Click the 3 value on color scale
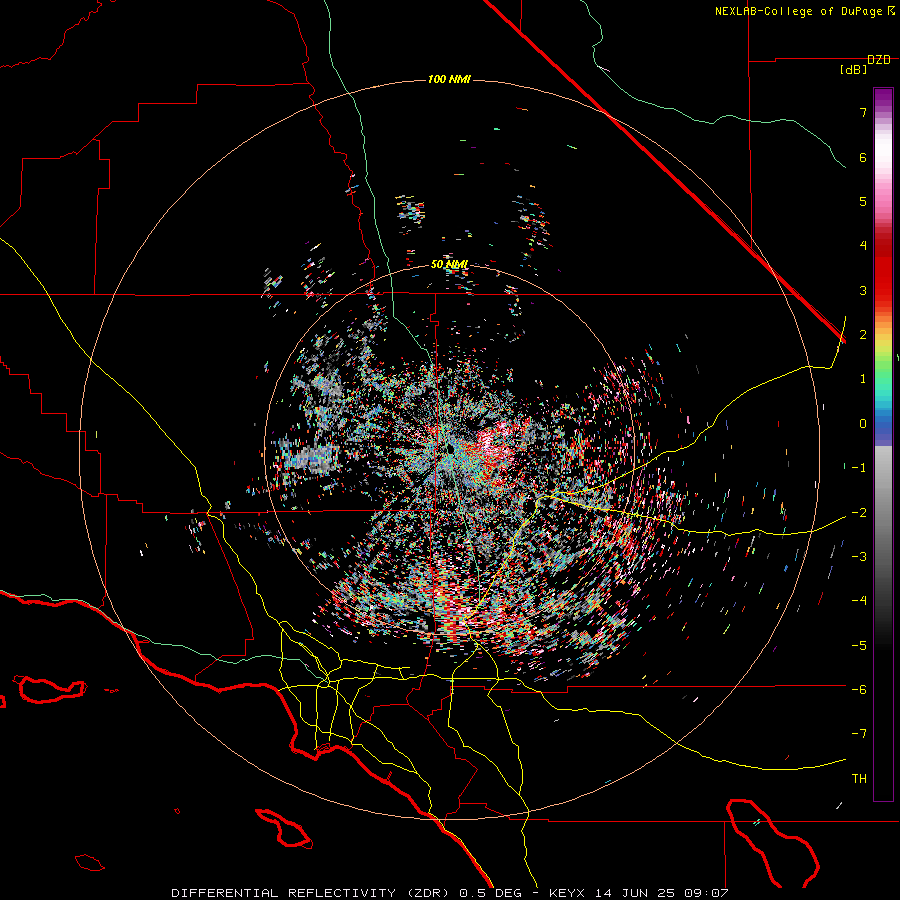 coord(863,290)
